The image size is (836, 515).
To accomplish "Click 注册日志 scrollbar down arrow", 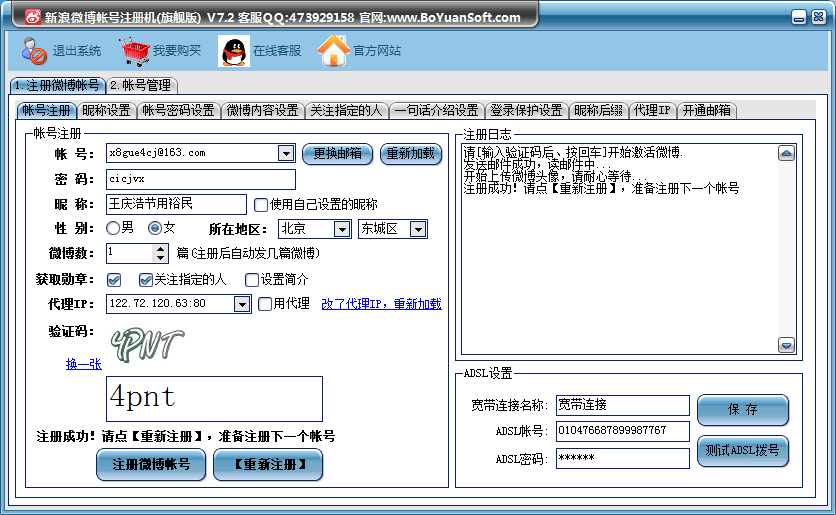I will click(x=786, y=345).
